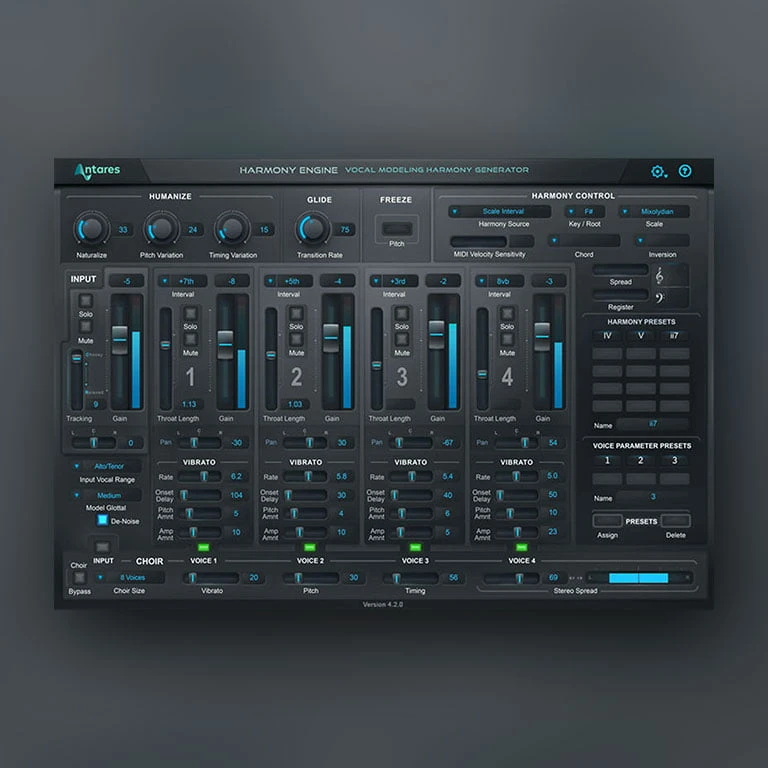The height and width of the screenshot is (768, 768).
Task: Open the Harmony Source dropdown
Action: pos(500,212)
